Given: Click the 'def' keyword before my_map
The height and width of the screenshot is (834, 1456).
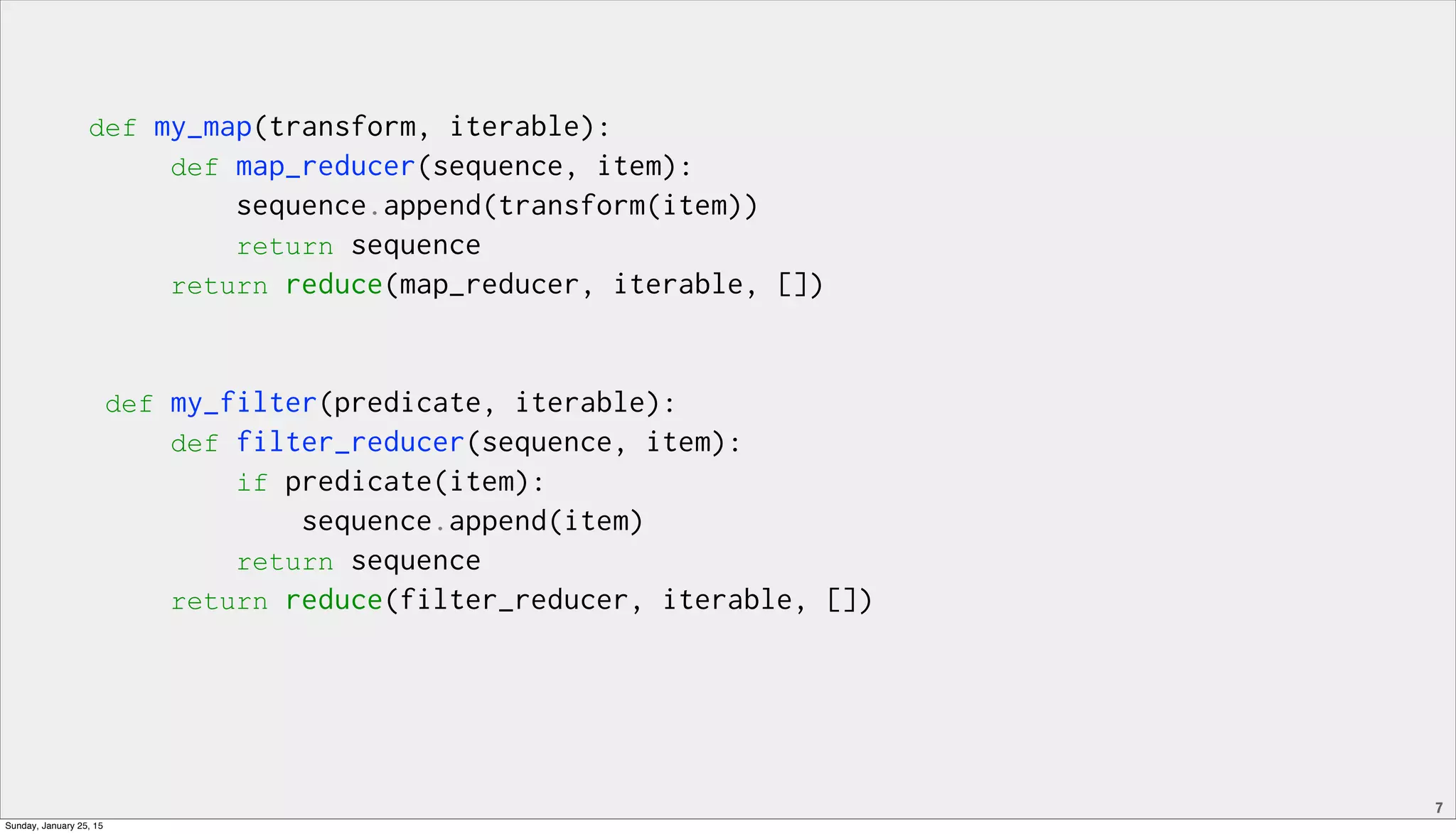Looking at the screenshot, I should point(112,129).
